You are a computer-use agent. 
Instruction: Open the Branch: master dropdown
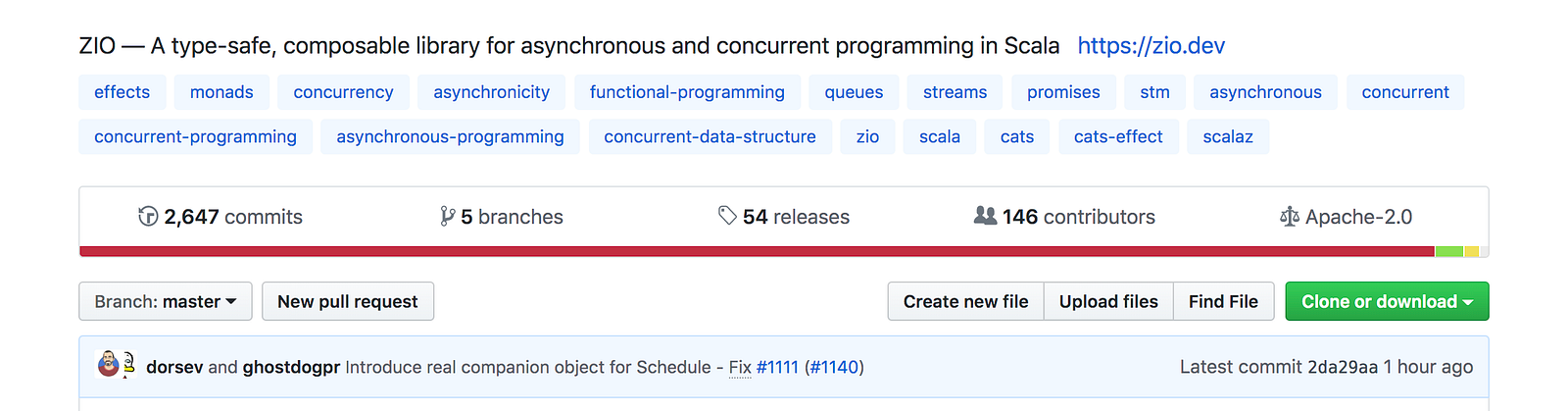166,302
